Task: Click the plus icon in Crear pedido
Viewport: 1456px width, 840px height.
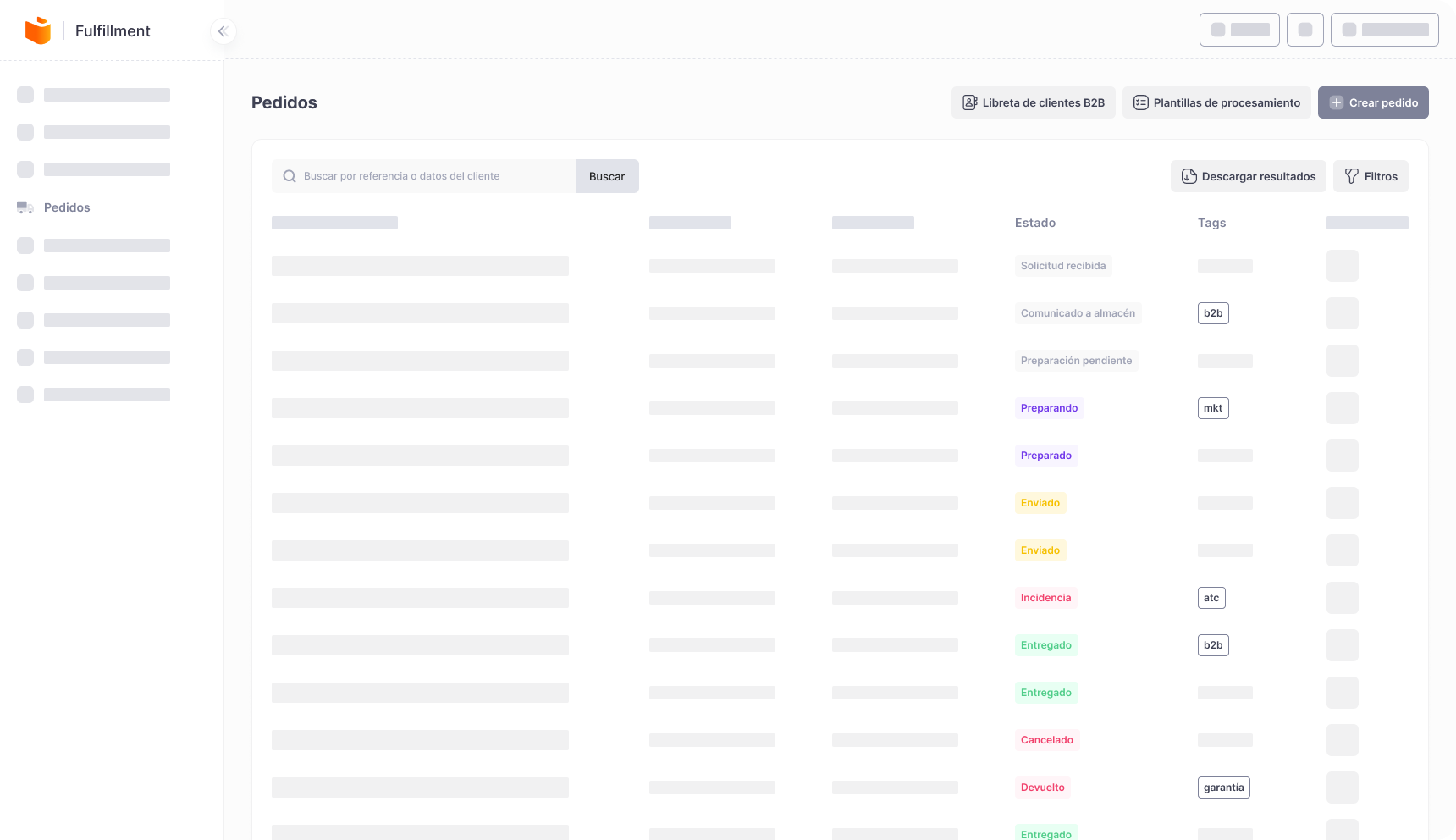Action: click(1337, 102)
